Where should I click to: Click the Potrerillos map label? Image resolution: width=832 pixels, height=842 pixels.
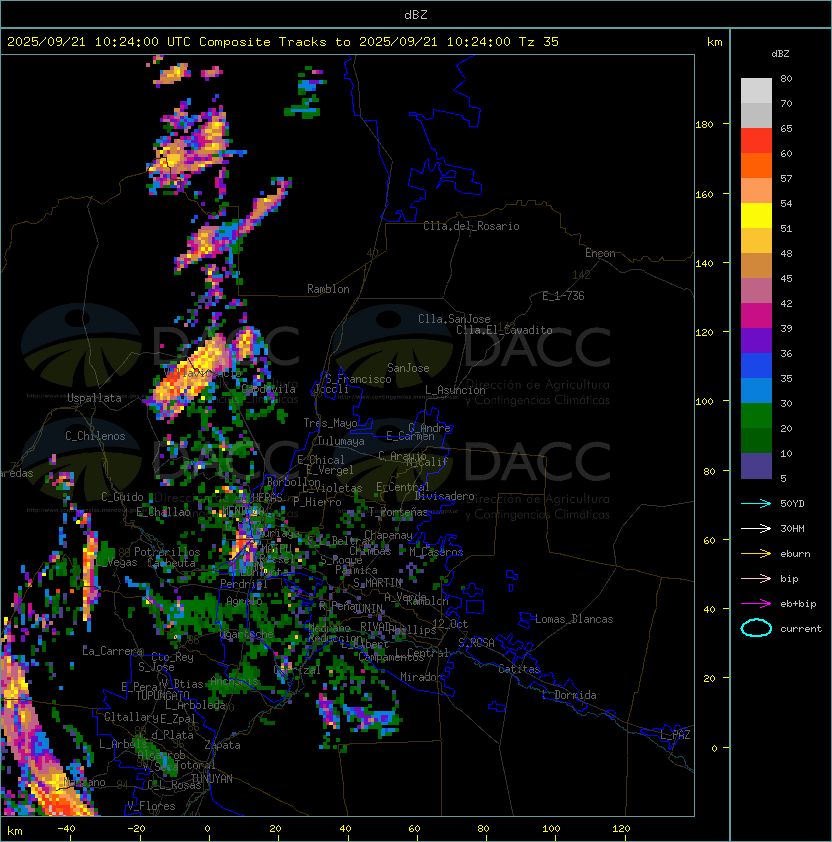[167, 552]
